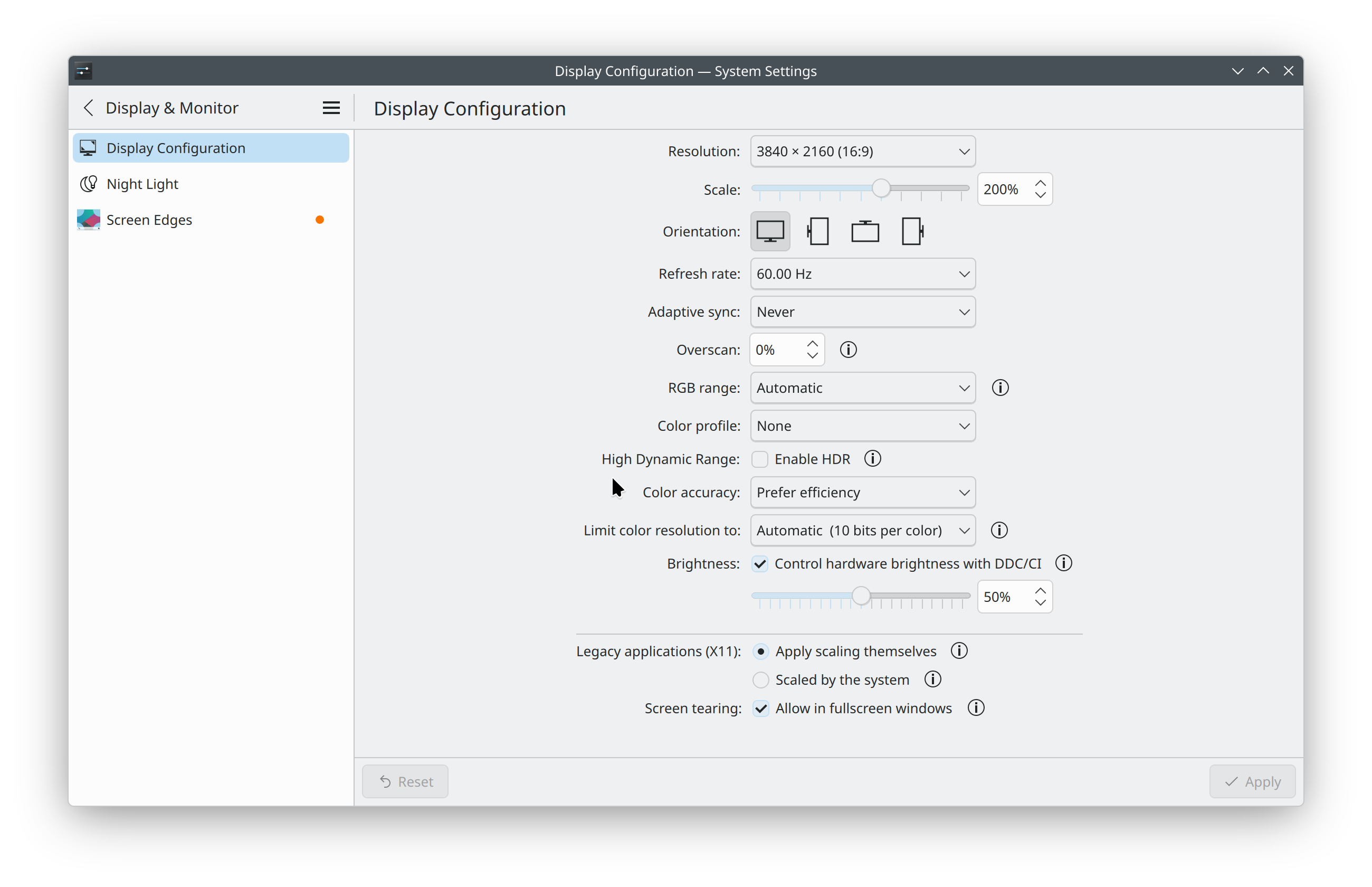1372x887 pixels.
Task: Select the 90° left portrait orientation icon
Action: 818,232
